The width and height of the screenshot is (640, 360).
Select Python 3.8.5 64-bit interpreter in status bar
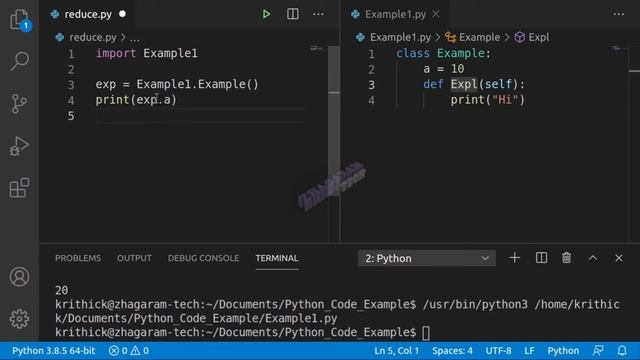(x=53, y=351)
